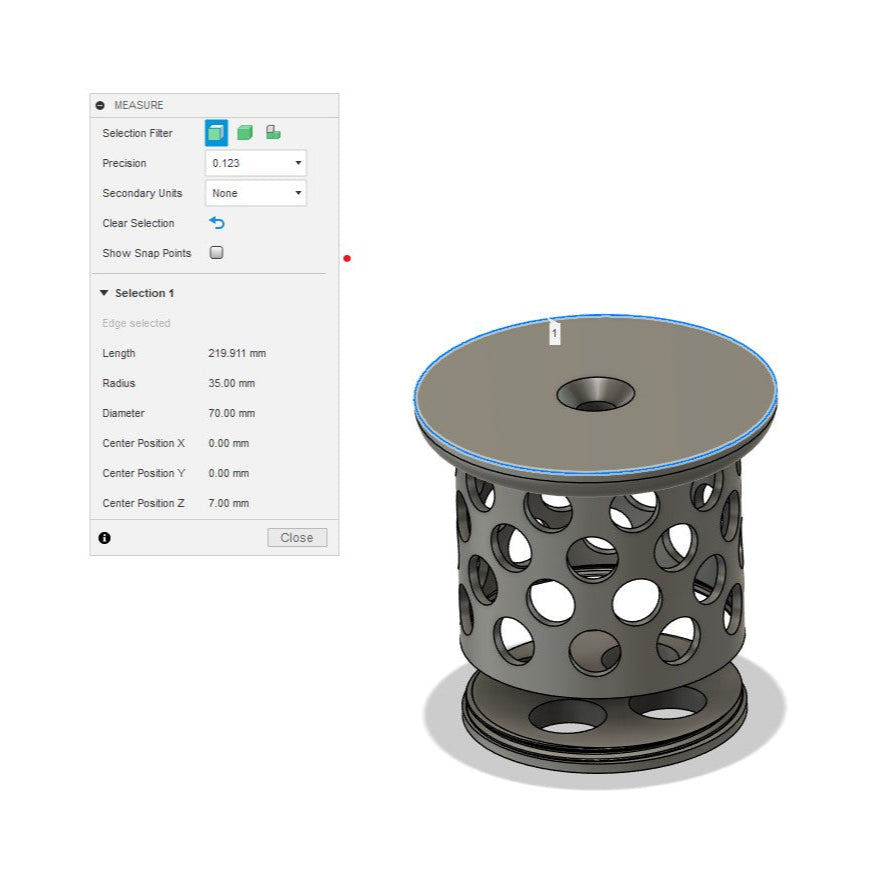This screenshot has height=883, width=884.
Task: Select the body selection filter
Action: pos(245,133)
